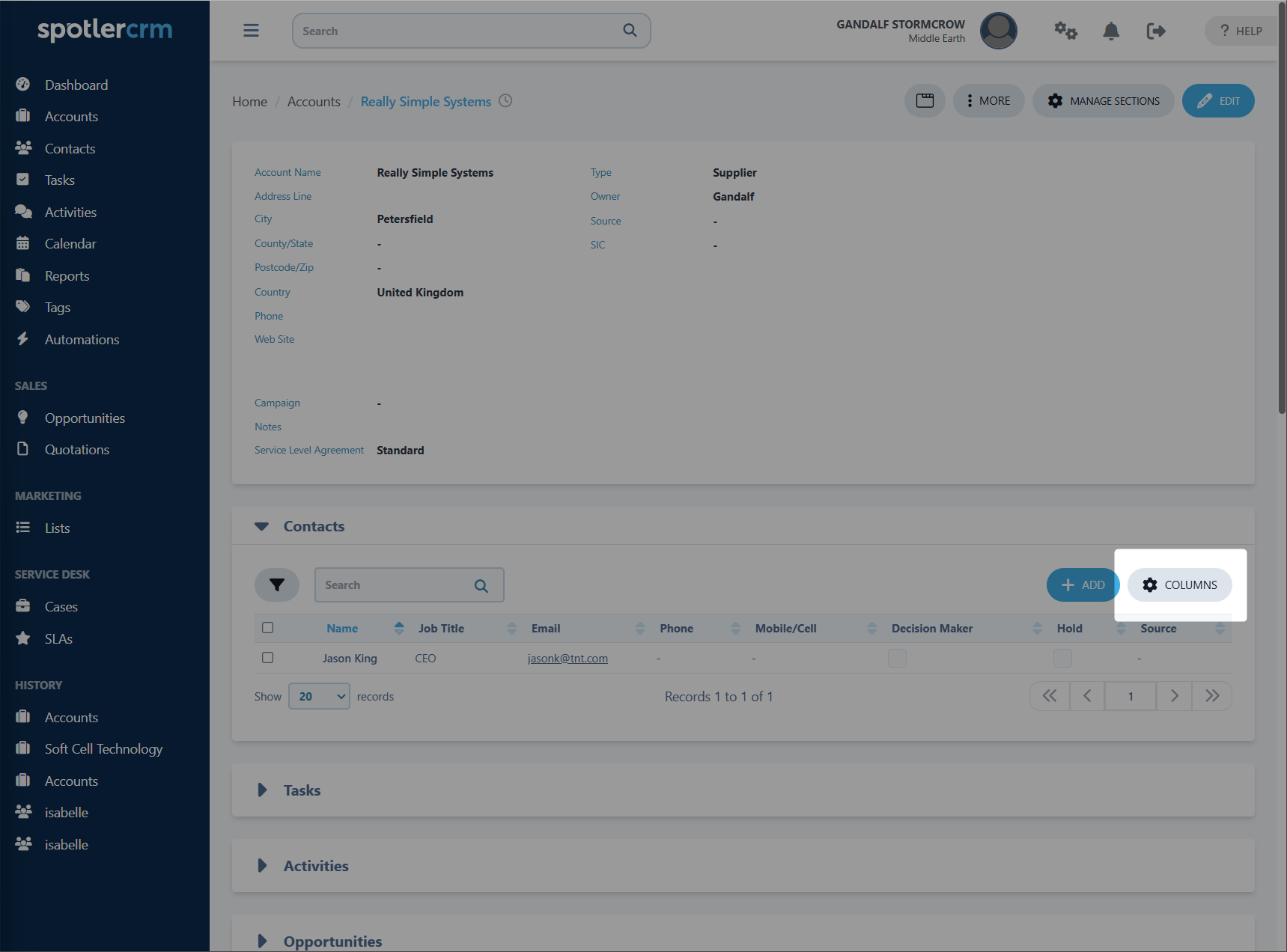This screenshot has width=1287, height=952.
Task: Select the Jason King row checkbox
Action: tap(267, 658)
